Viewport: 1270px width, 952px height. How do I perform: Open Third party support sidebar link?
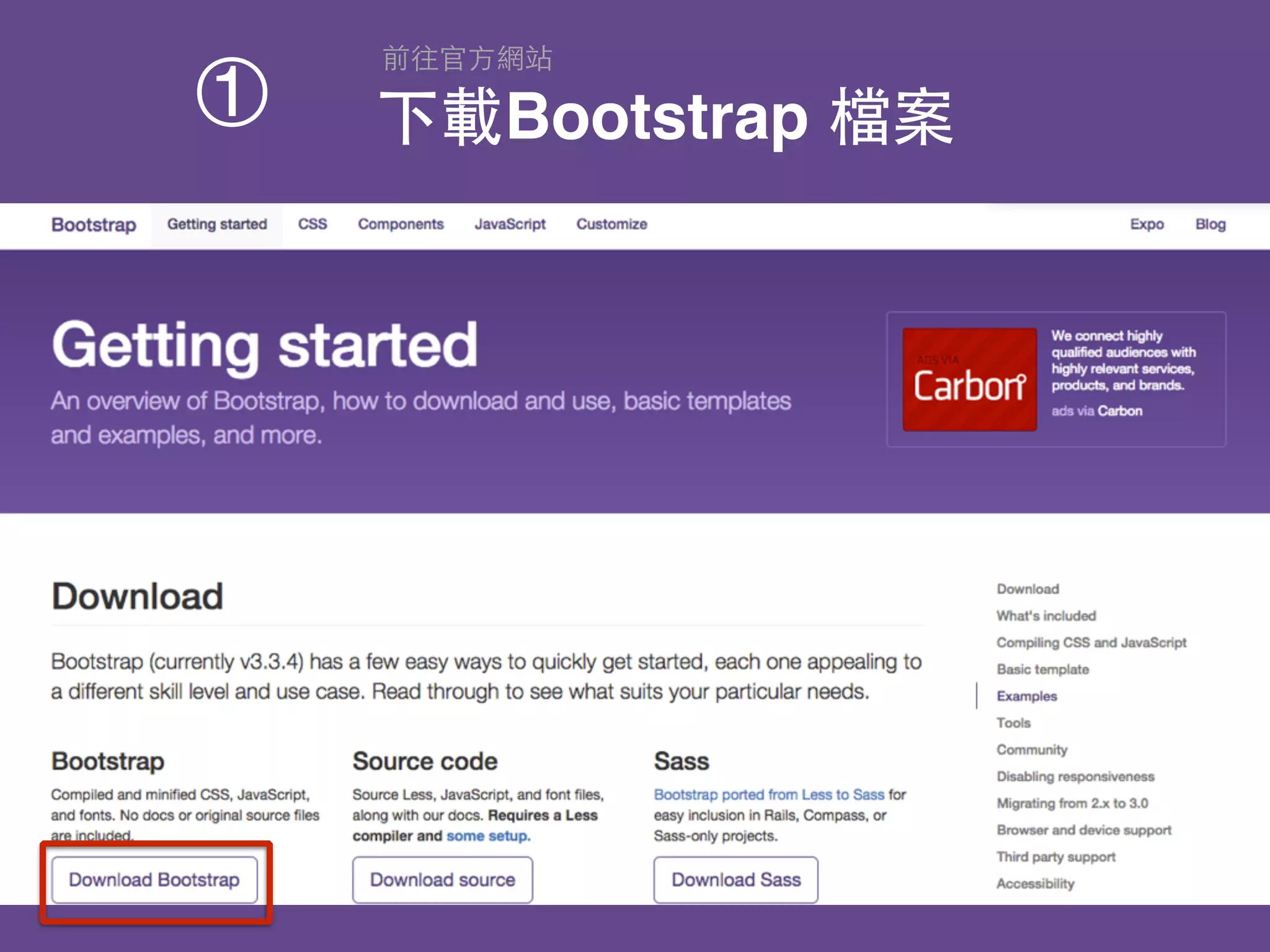(x=1055, y=857)
